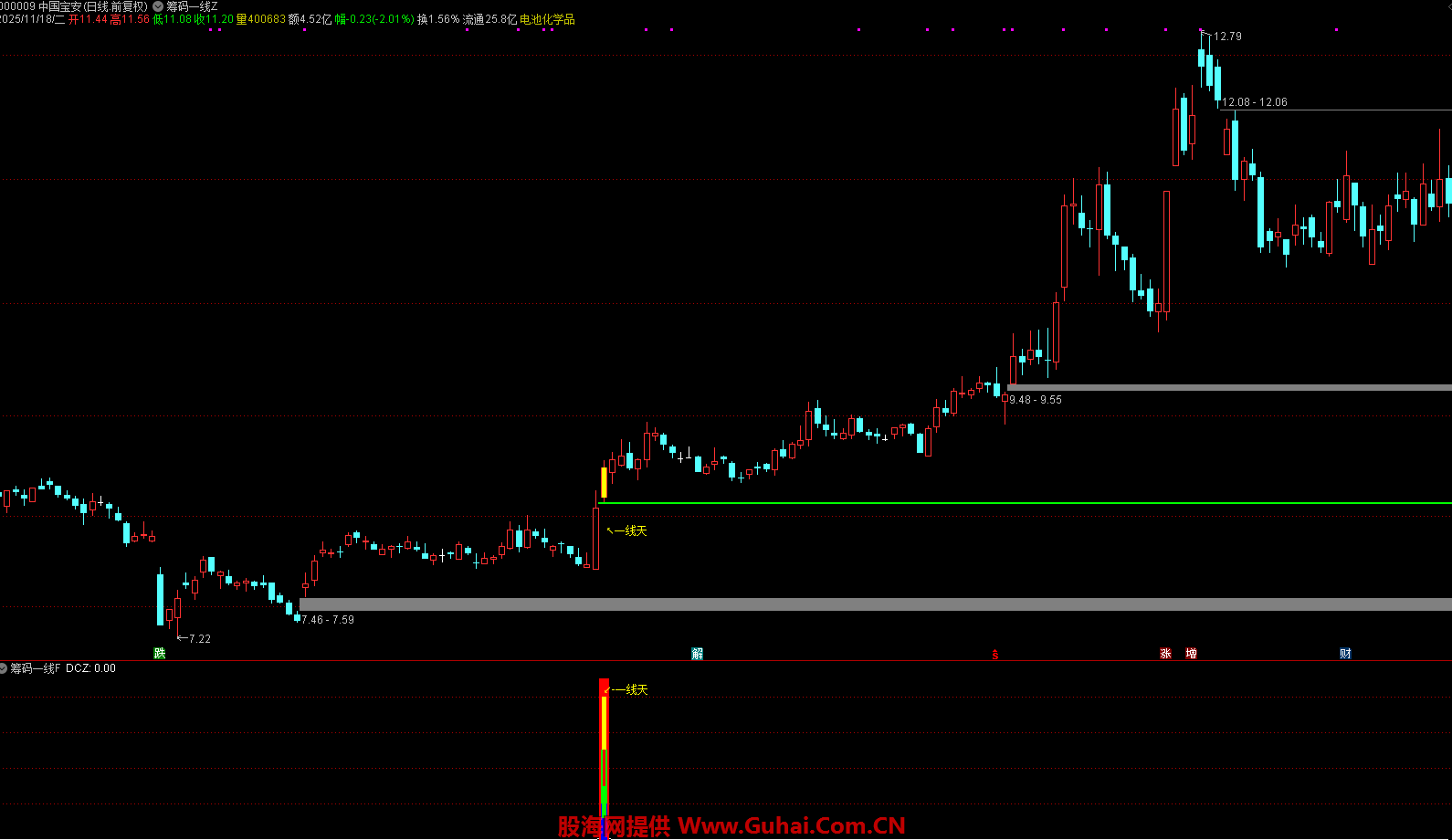Select the gray band labeled 7.46 - 7.59

822,604
